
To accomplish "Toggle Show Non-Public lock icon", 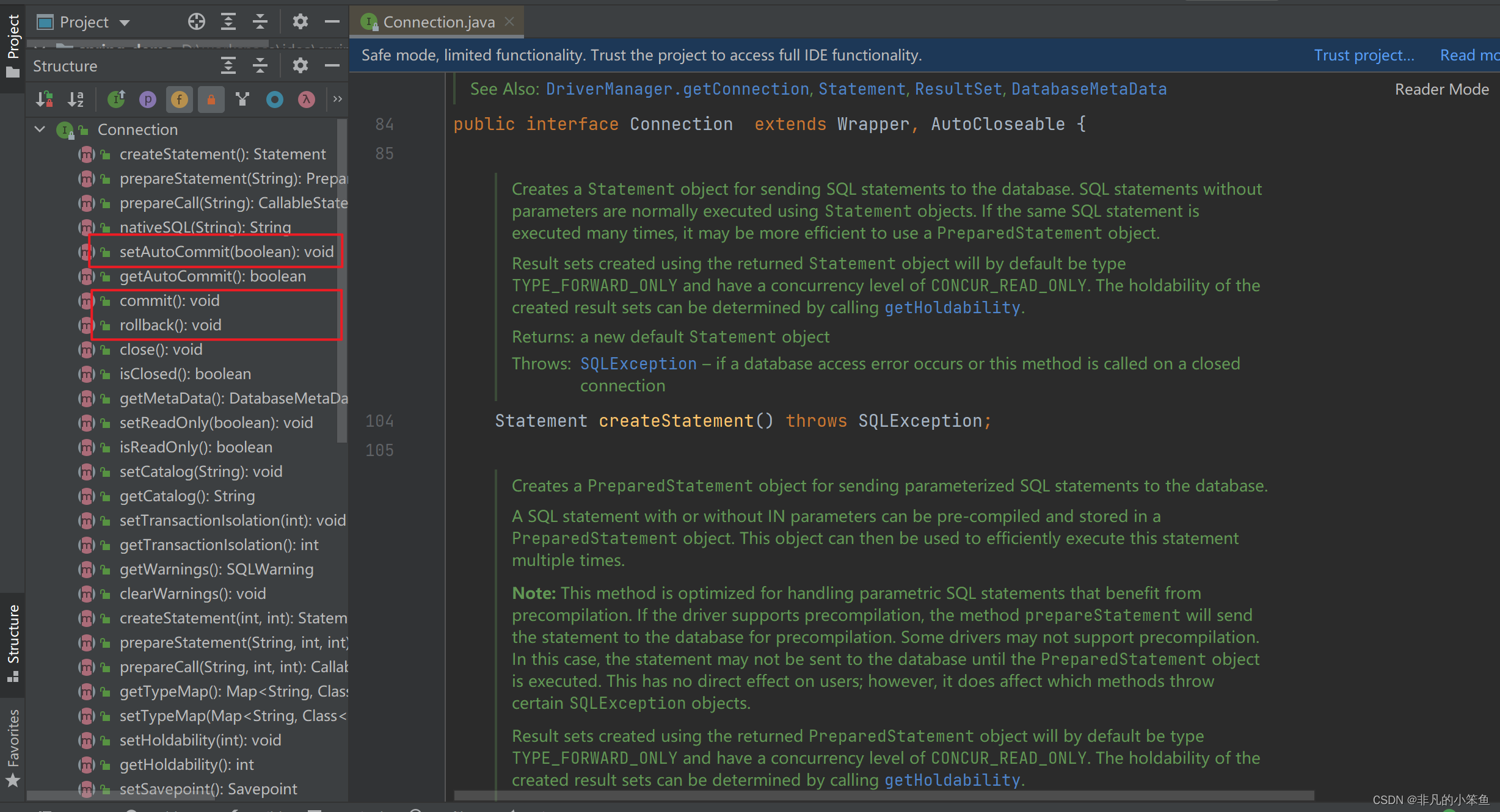I will [x=211, y=99].
